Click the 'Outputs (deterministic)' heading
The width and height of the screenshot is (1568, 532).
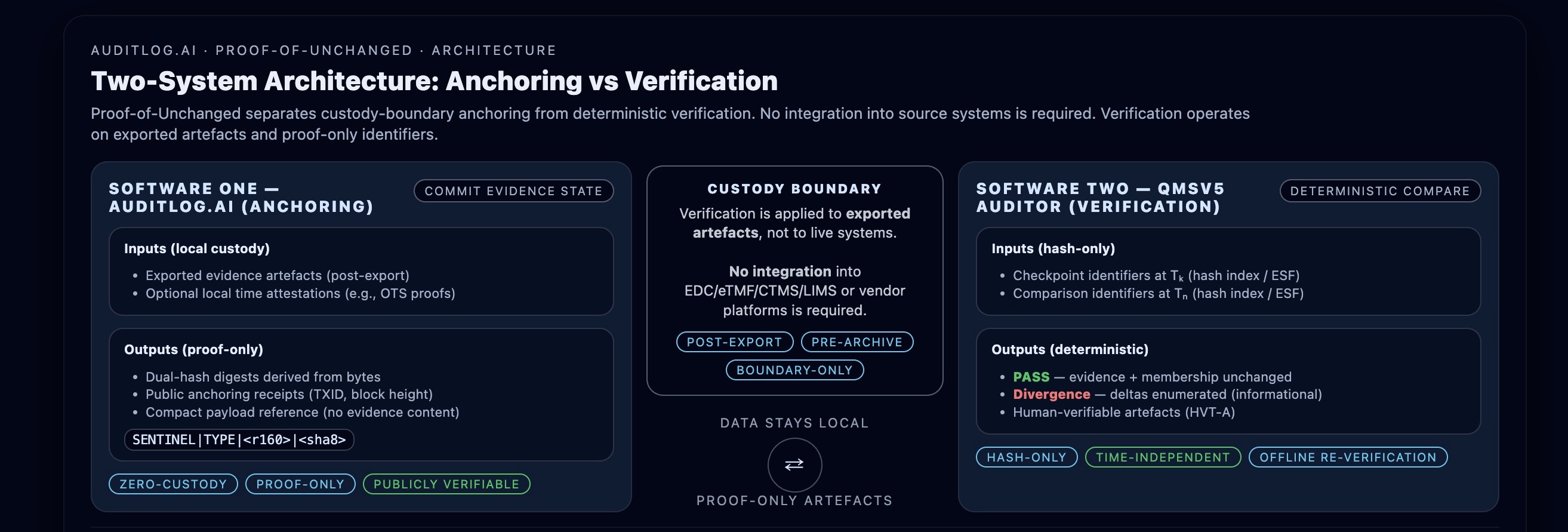tap(1070, 349)
